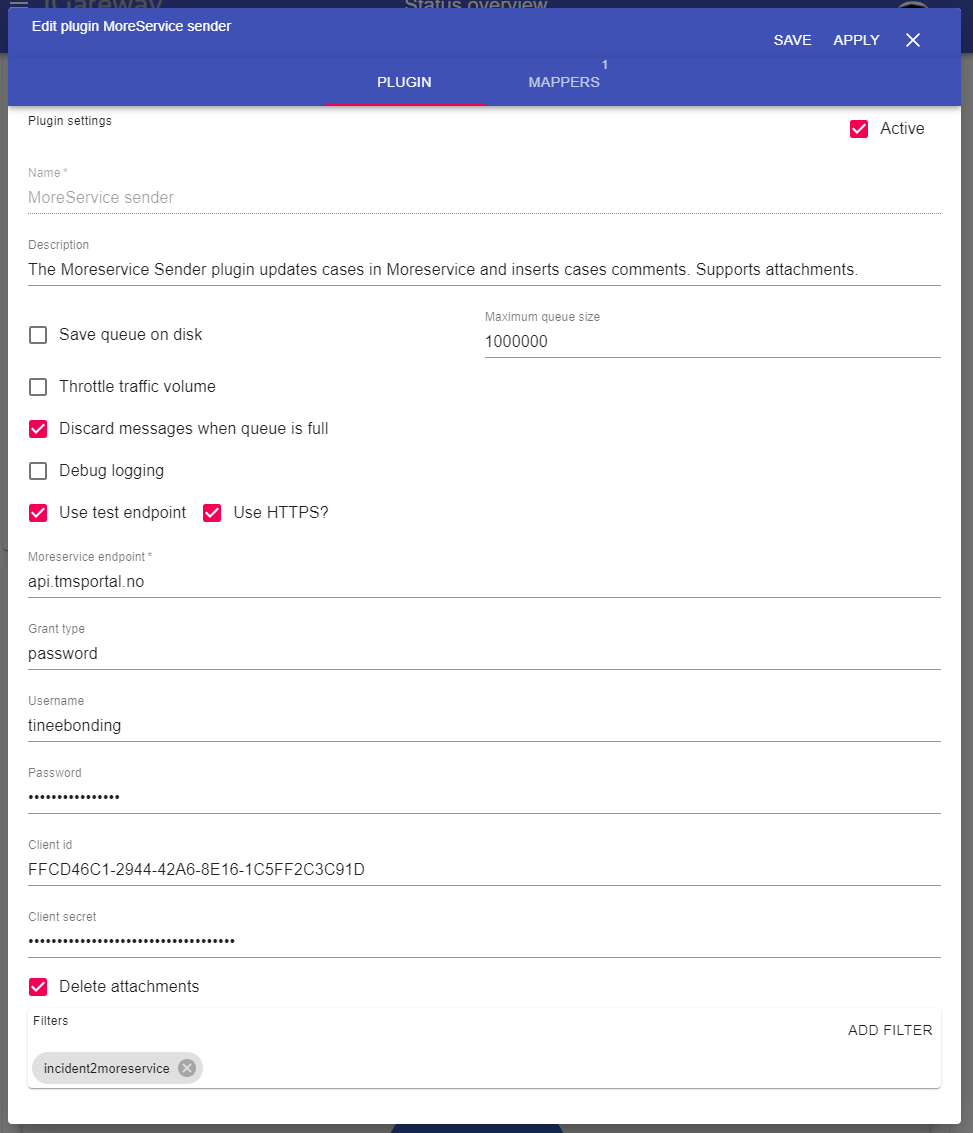The height and width of the screenshot is (1133, 973).
Task: Select the Plugin tab
Action: [404, 82]
